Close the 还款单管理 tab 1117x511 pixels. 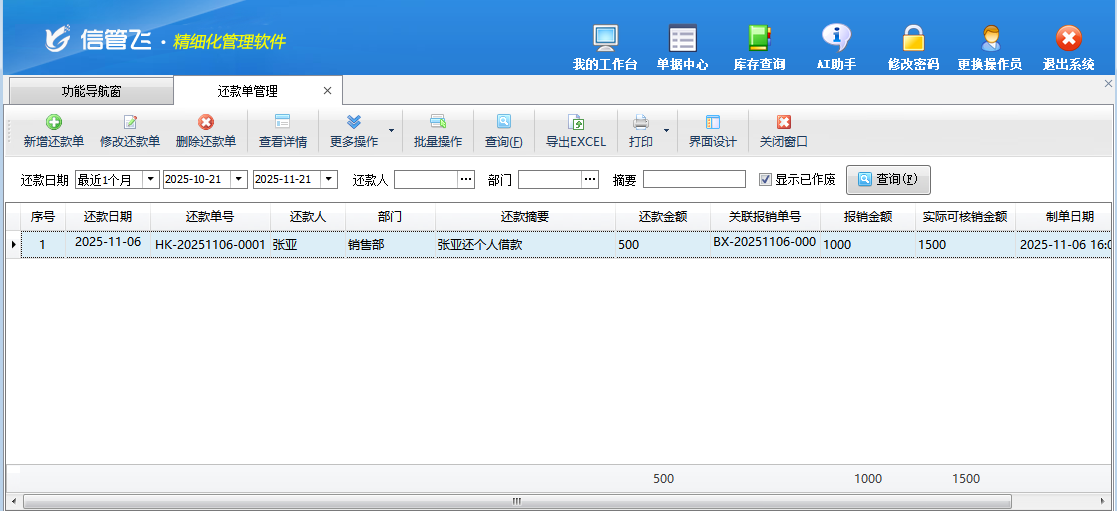[327, 91]
